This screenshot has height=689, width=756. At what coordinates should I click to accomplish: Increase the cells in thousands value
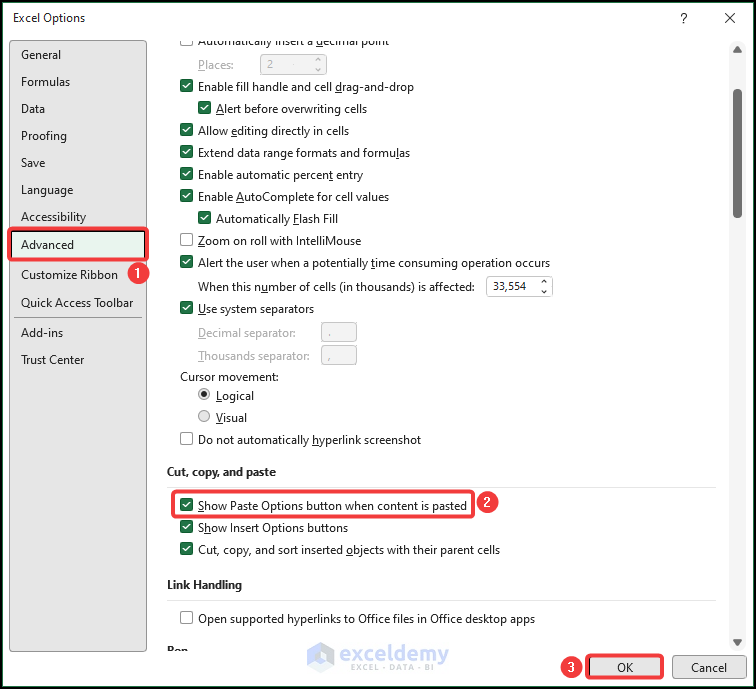(544, 282)
